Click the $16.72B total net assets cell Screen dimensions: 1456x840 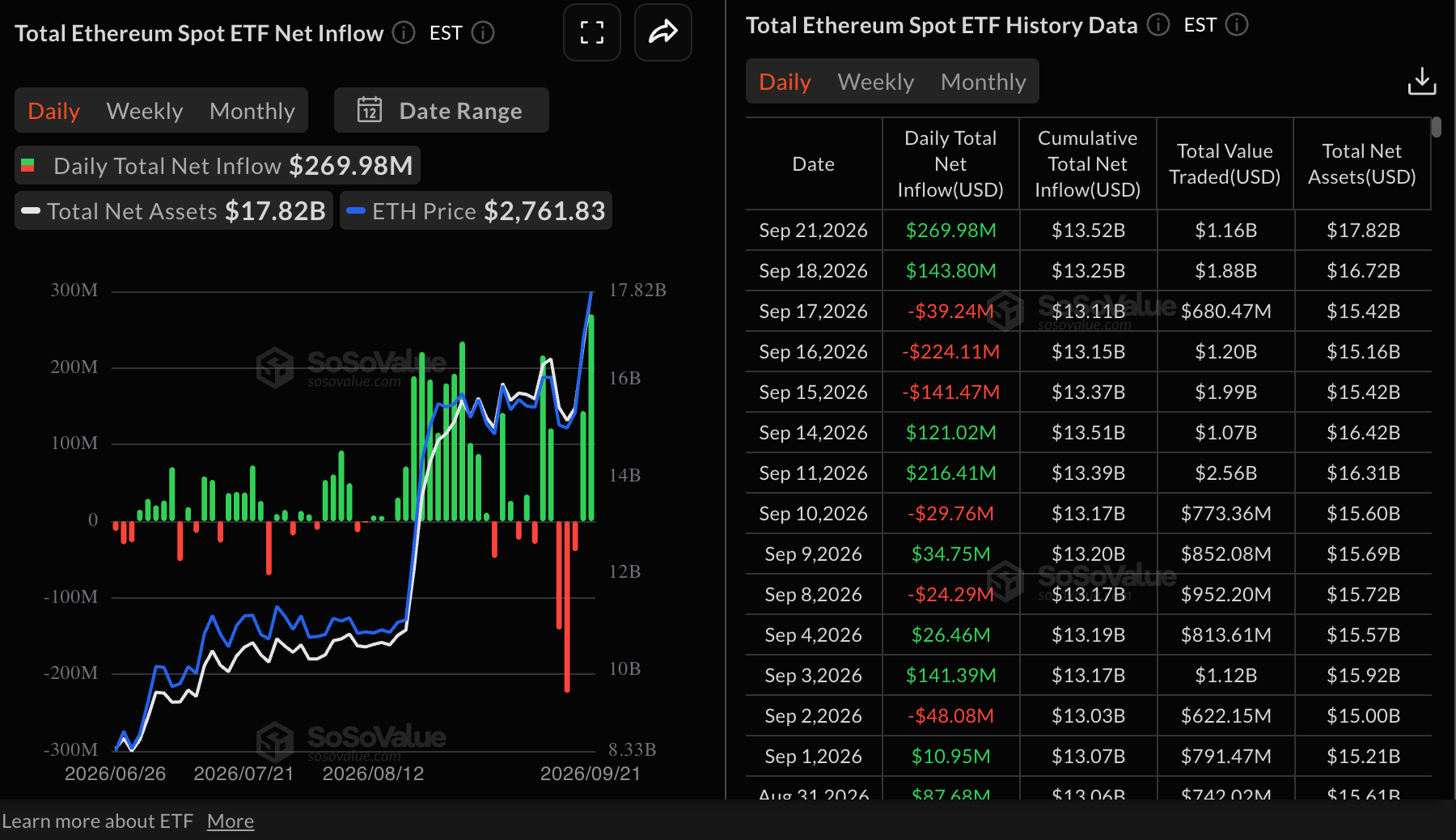(x=1364, y=271)
